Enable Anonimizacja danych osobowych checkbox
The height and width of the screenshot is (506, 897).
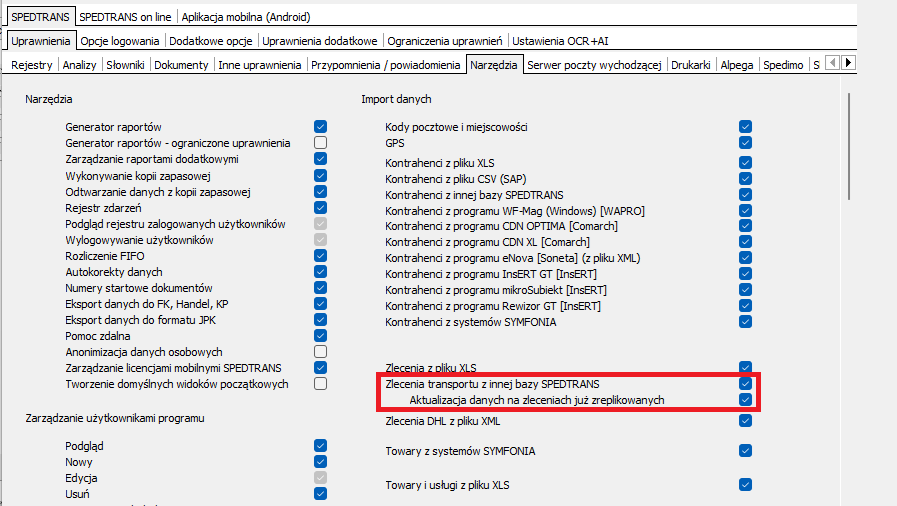(321, 352)
